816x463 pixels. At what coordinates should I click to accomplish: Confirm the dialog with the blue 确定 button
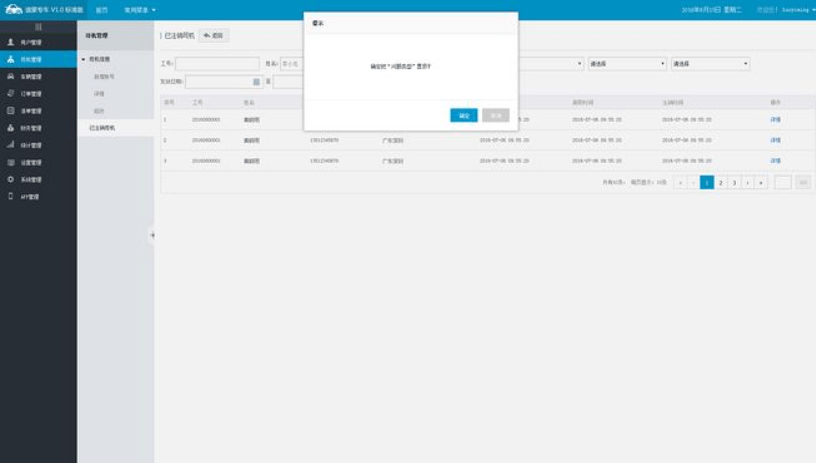click(x=464, y=116)
